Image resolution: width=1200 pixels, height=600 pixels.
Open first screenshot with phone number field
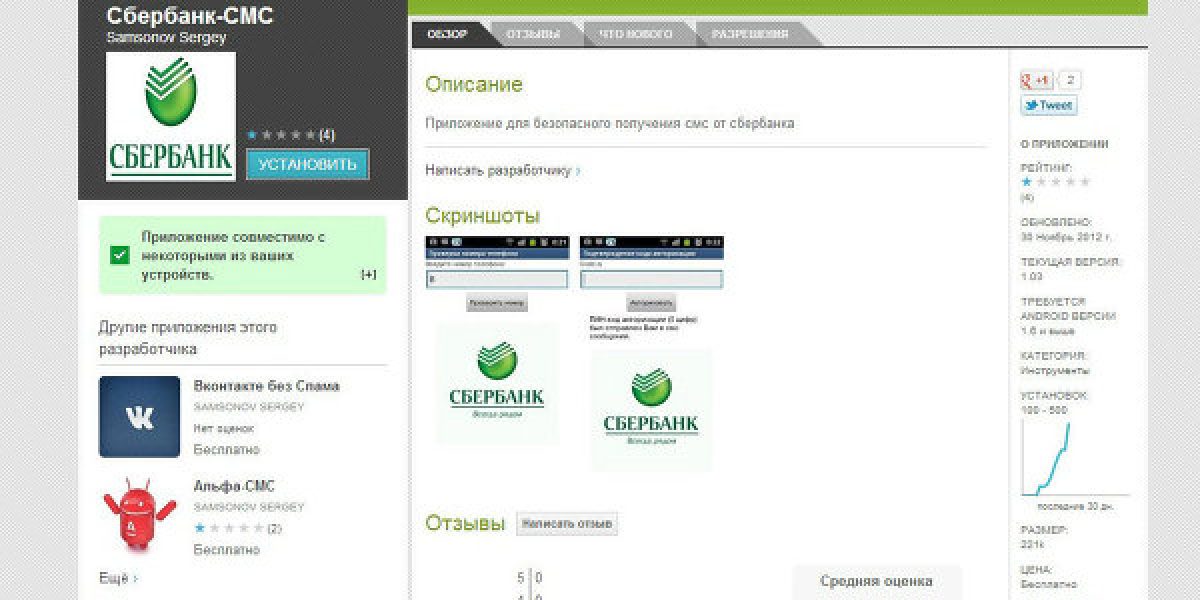coord(497,341)
